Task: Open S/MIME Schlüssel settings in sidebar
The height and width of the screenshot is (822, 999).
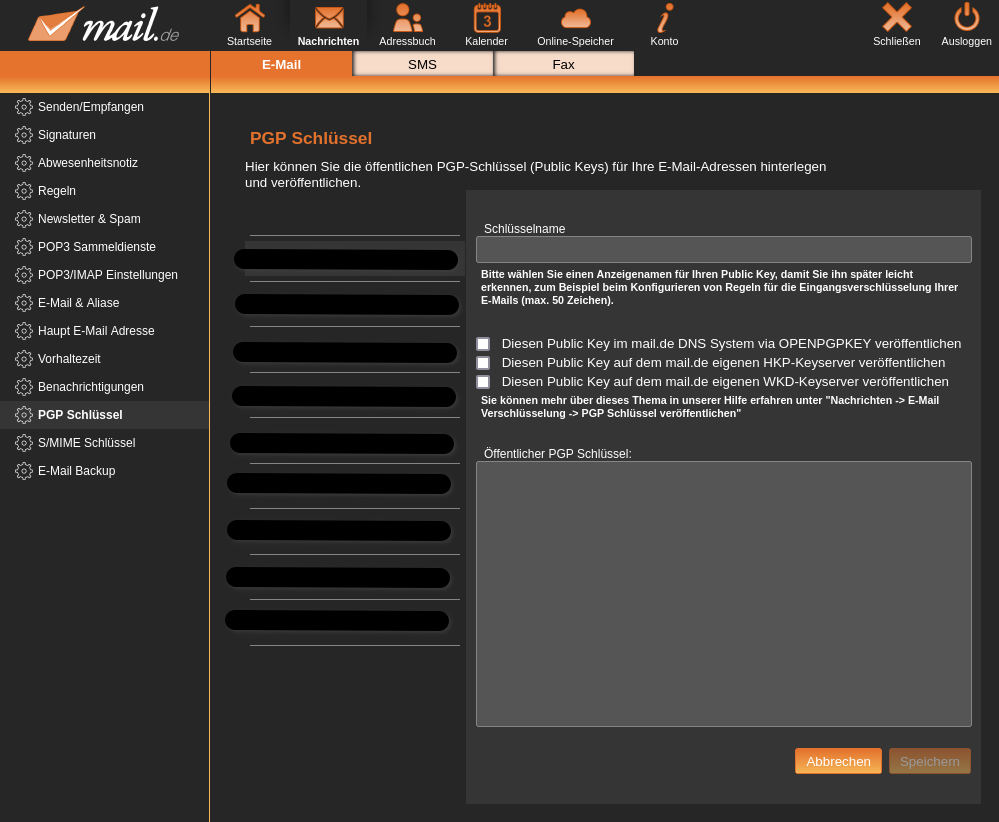Action: coord(86,443)
